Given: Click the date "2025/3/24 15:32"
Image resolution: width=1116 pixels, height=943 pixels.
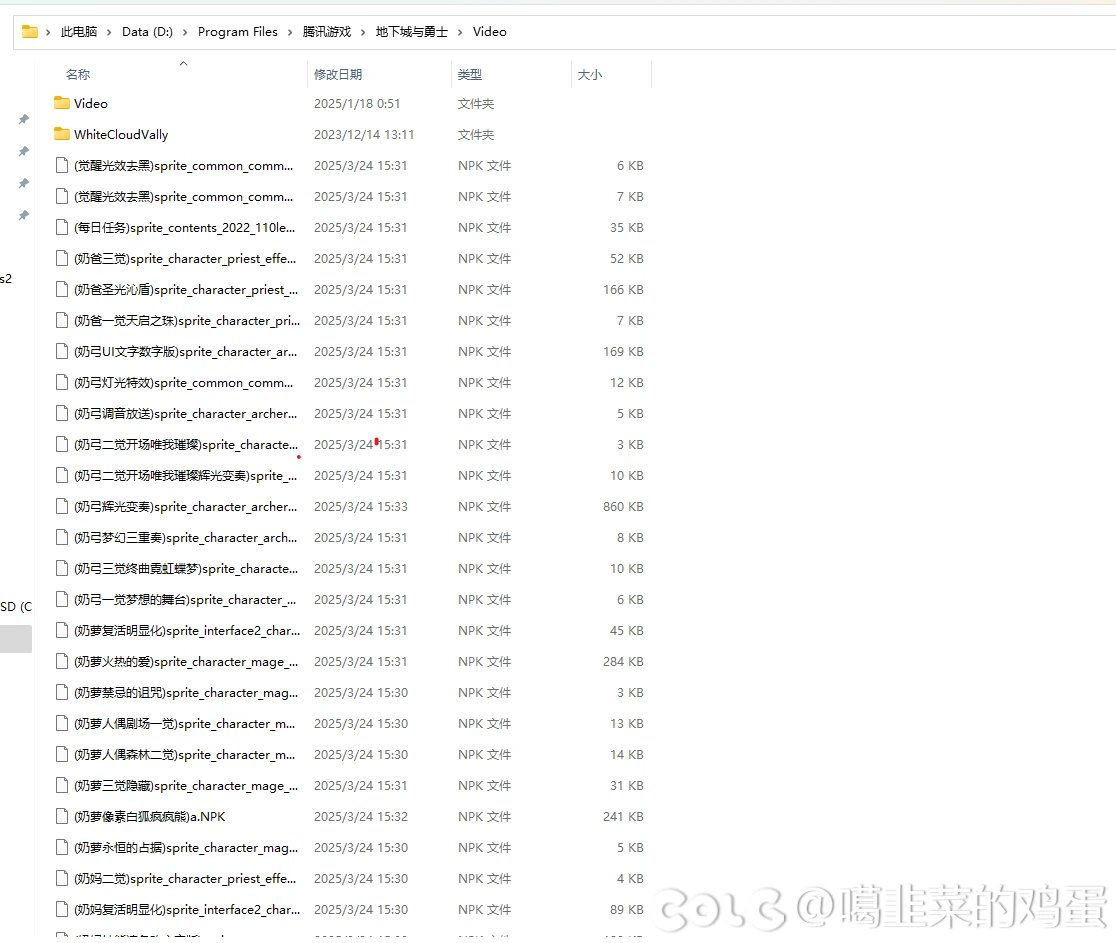Looking at the screenshot, I should (361, 816).
